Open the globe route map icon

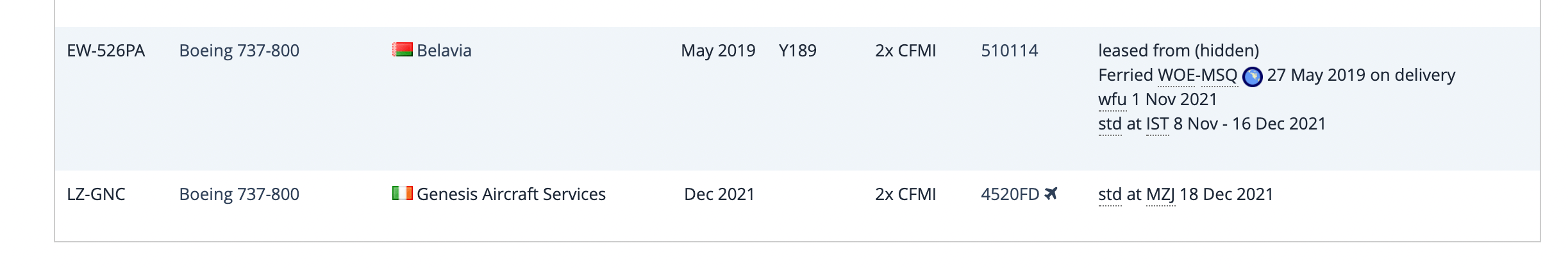click(x=1252, y=77)
